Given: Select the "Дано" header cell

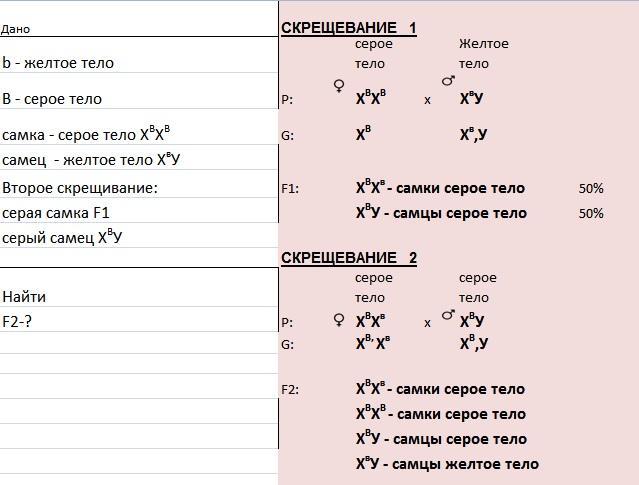Looking at the screenshot, I should click(16, 30).
